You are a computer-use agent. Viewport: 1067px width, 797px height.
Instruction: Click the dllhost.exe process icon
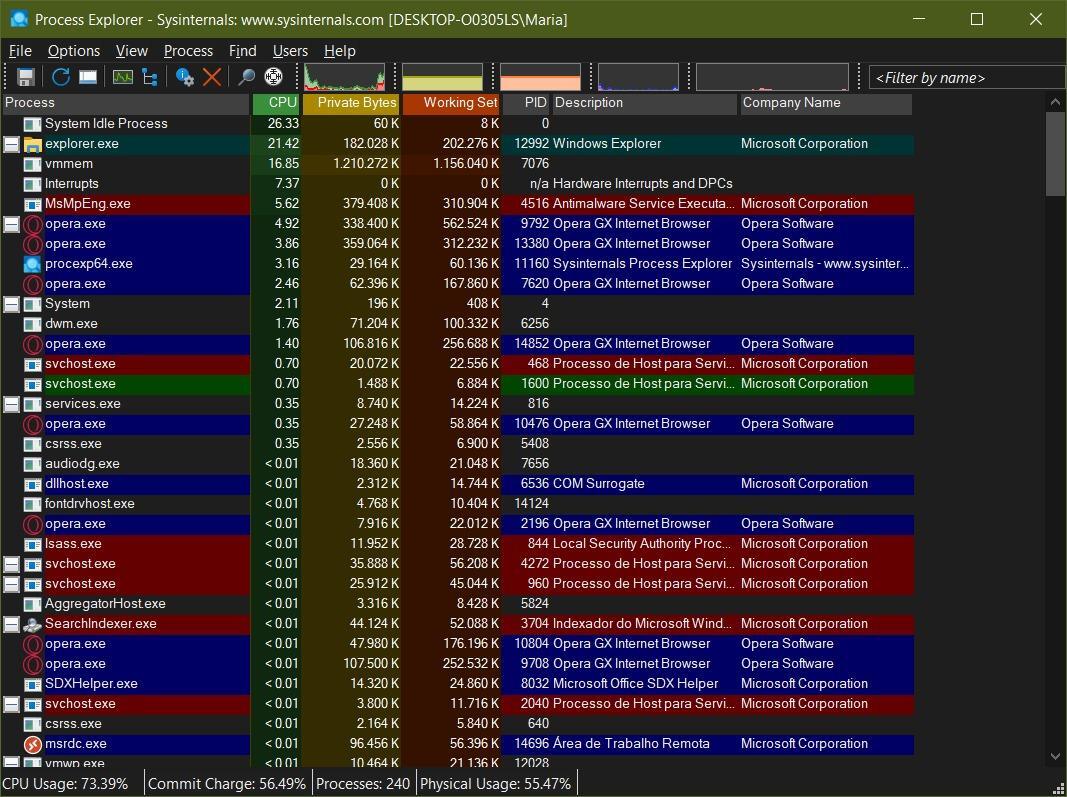32,484
